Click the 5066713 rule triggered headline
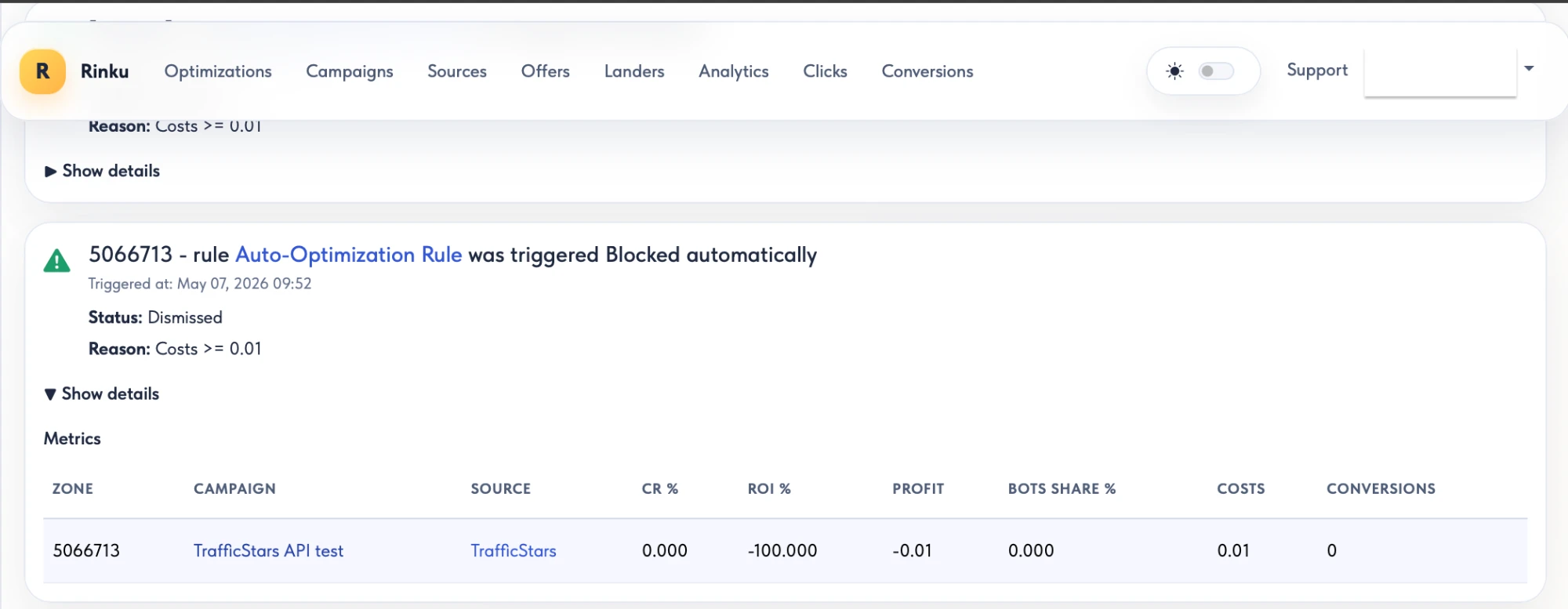1568x609 pixels. tap(452, 255)
